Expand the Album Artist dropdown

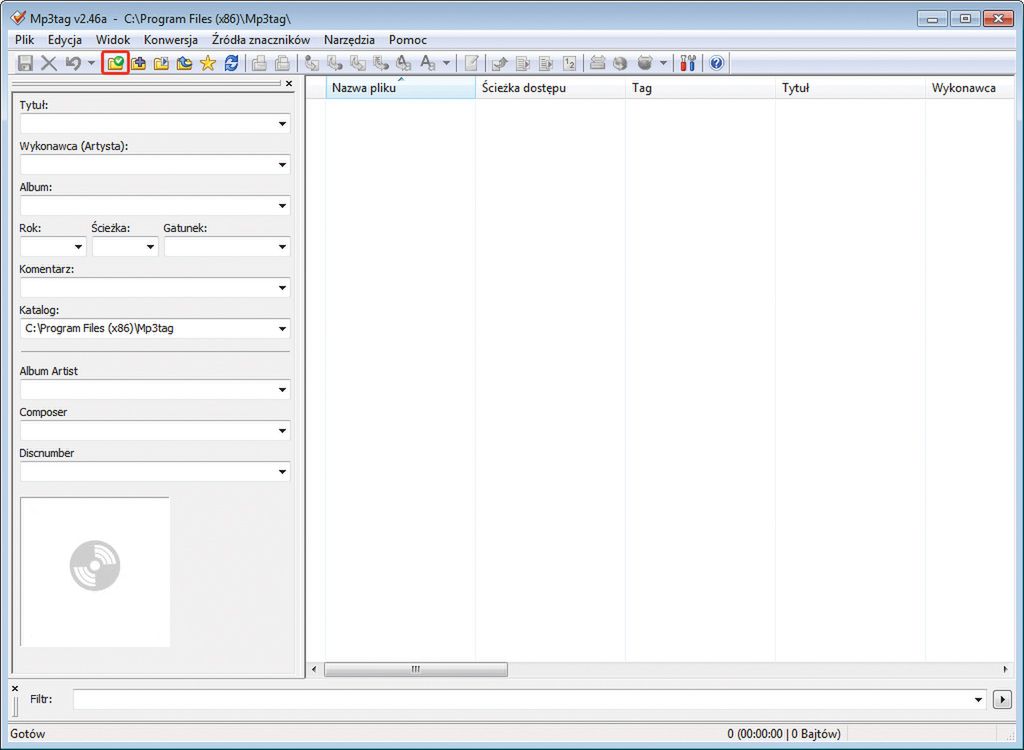[x=282, y=390]
